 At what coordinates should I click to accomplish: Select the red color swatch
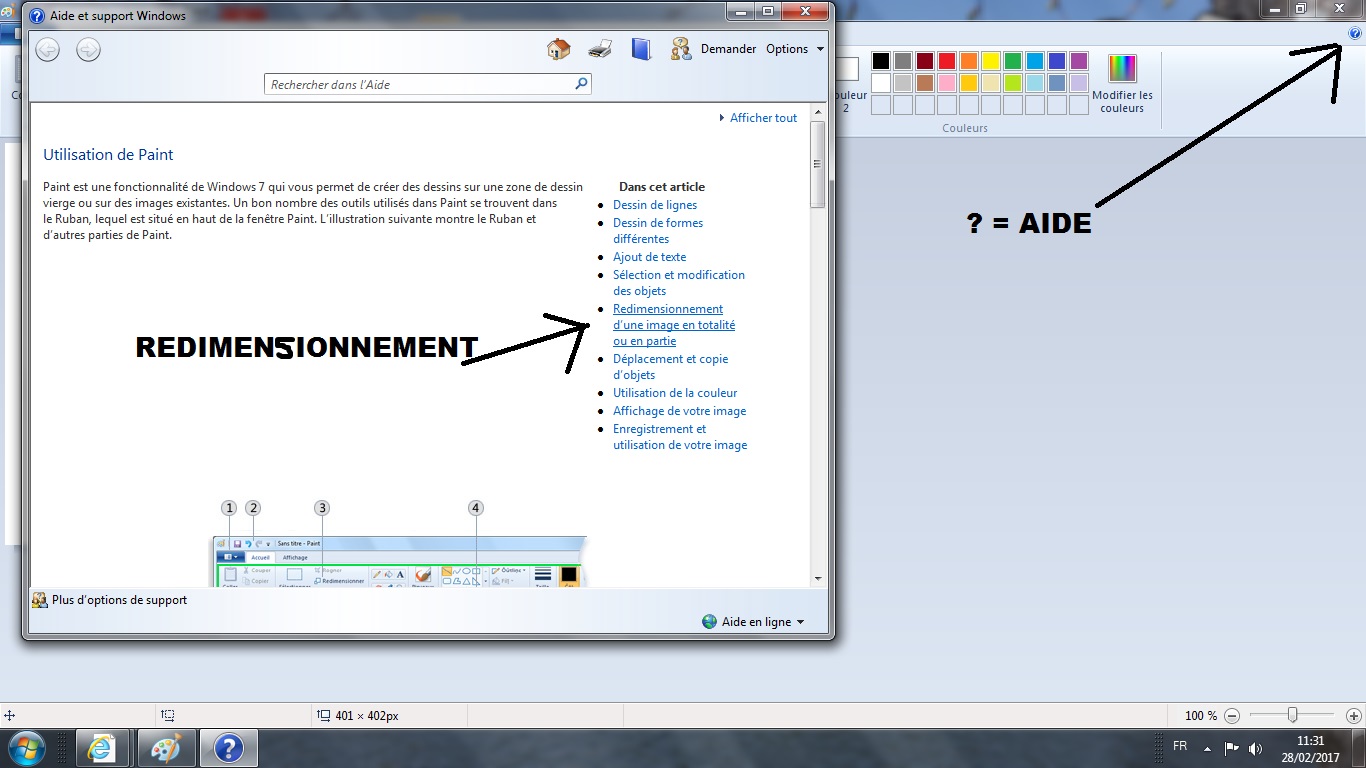(x=946, y=61)
